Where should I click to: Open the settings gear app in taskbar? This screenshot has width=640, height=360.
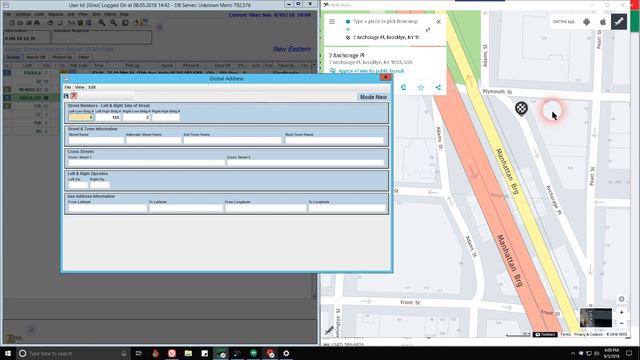pyautogui.click(x=286, y=353)
